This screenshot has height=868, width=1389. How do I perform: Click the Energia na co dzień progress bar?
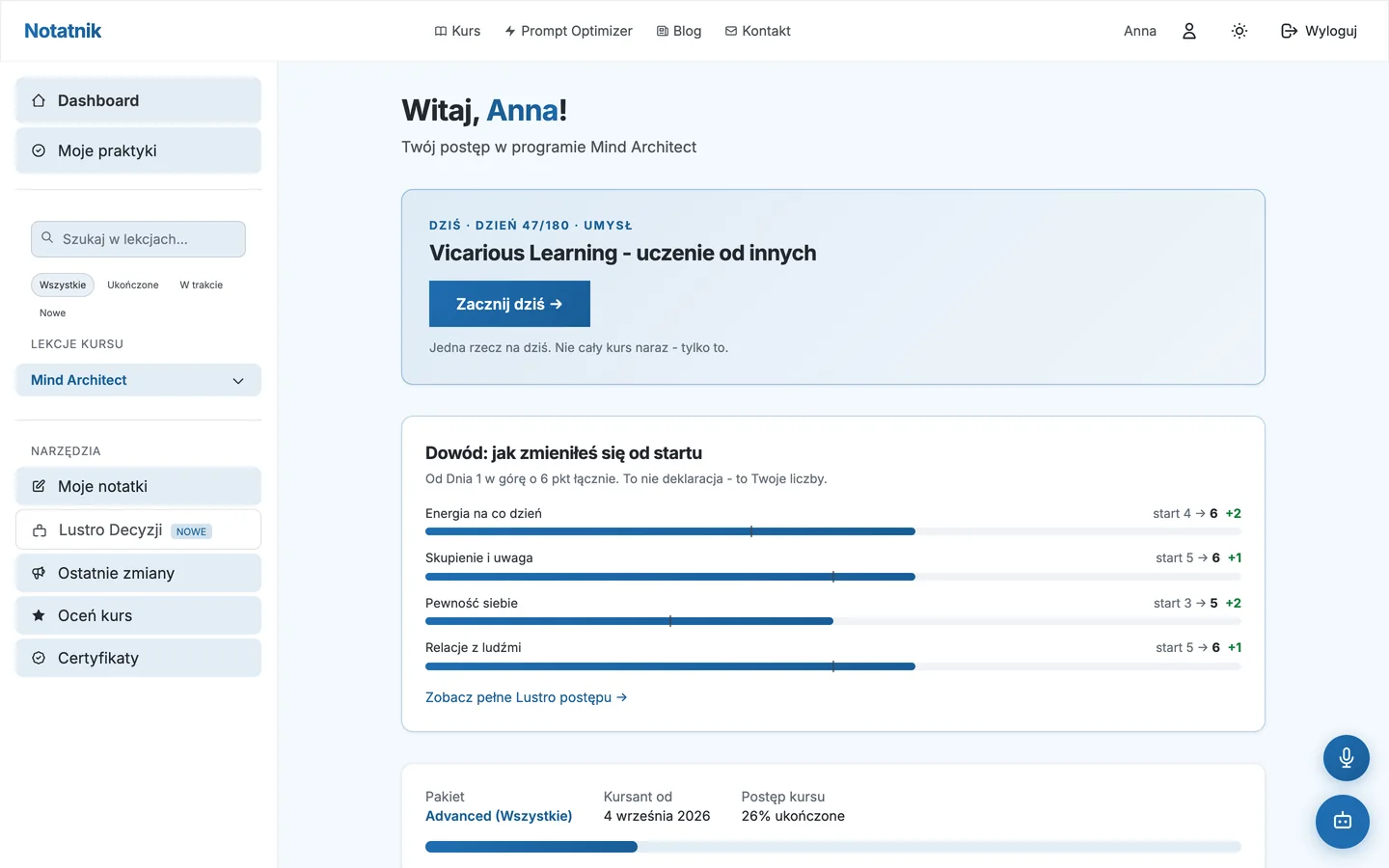tap(833, 531)
